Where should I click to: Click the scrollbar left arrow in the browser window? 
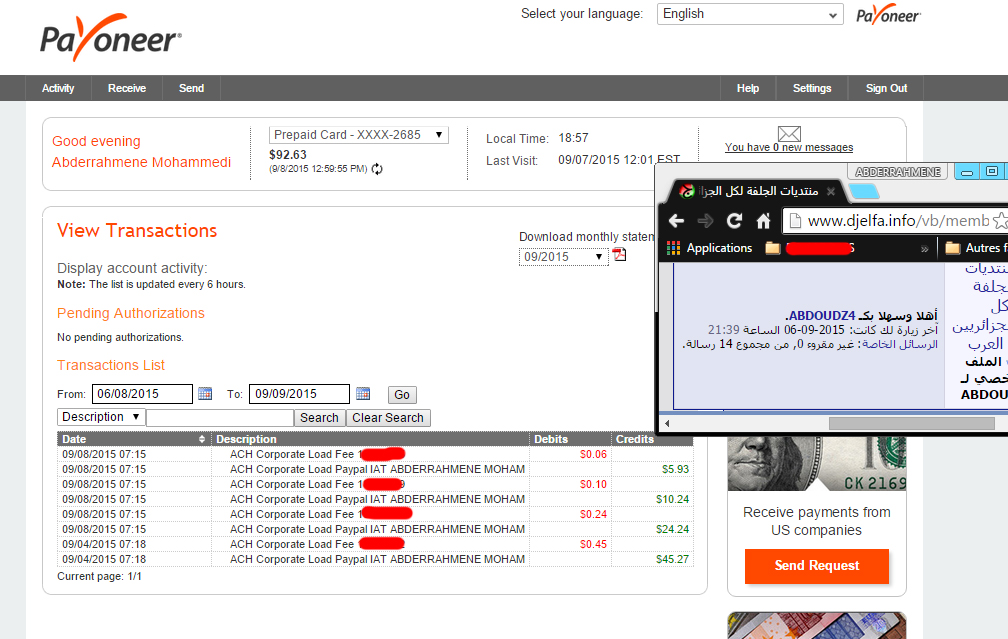click(667, 423)
